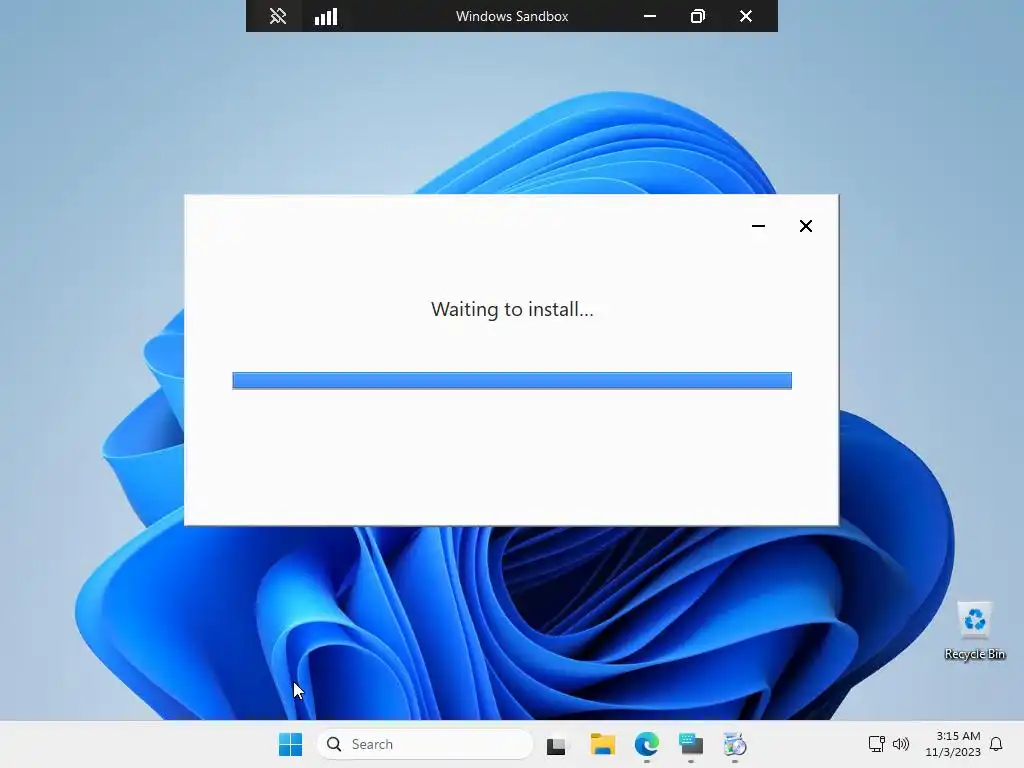Restore down the Windows Sandbox window

(697, 16)
